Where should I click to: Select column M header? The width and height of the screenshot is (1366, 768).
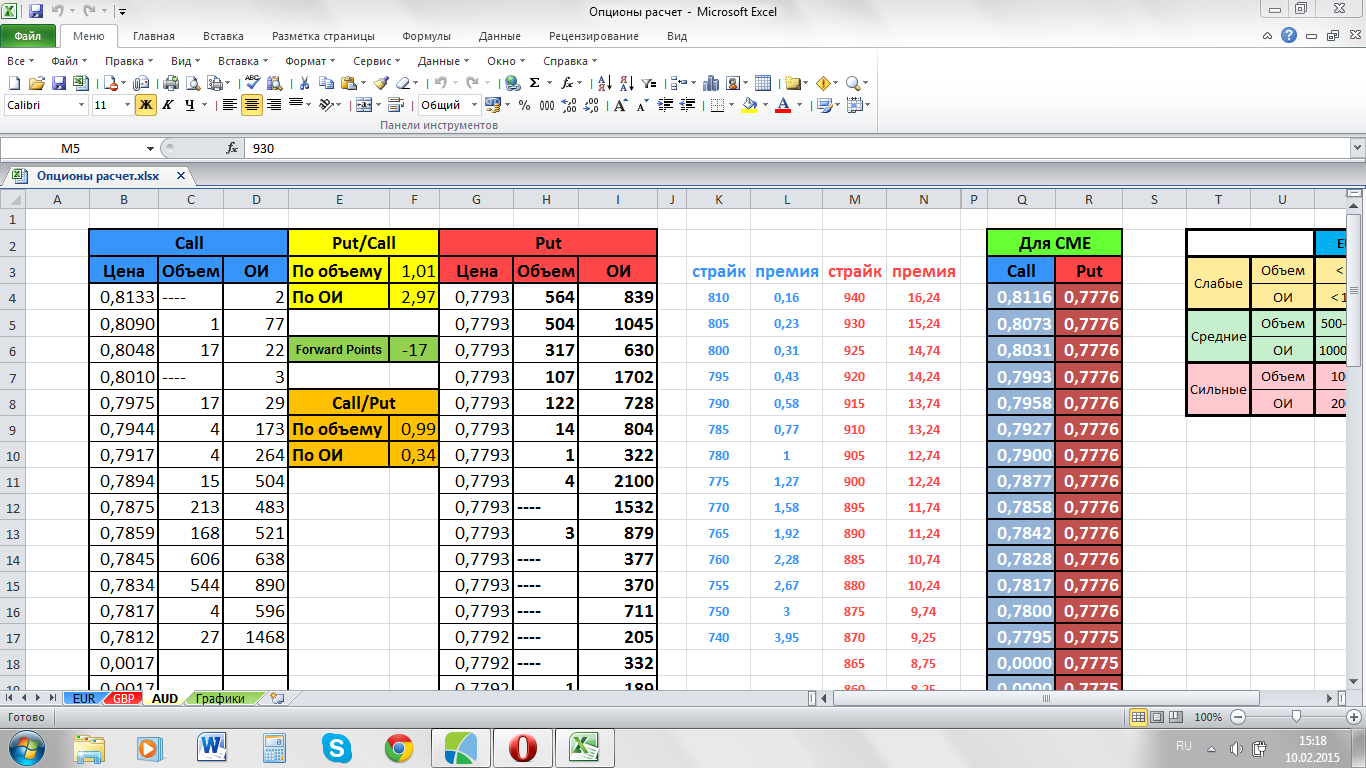pos(854,200)
